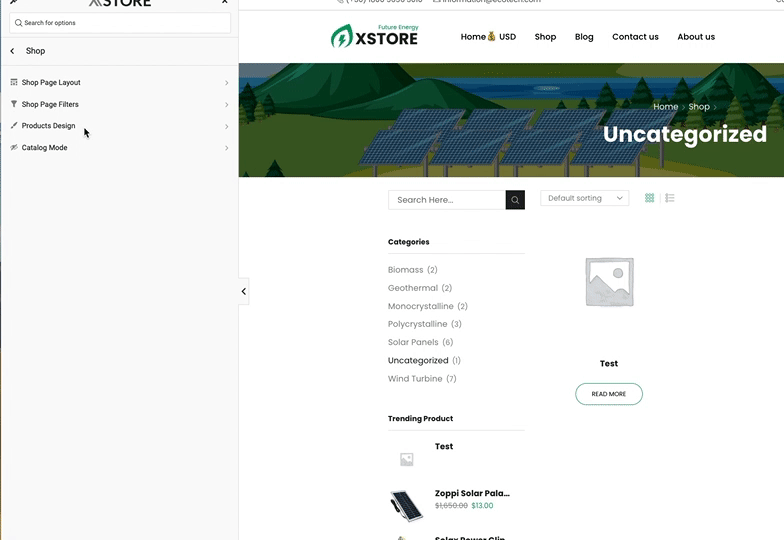Open Catalog Mode settings
This screenshot has height=540, width=784.
120,148
